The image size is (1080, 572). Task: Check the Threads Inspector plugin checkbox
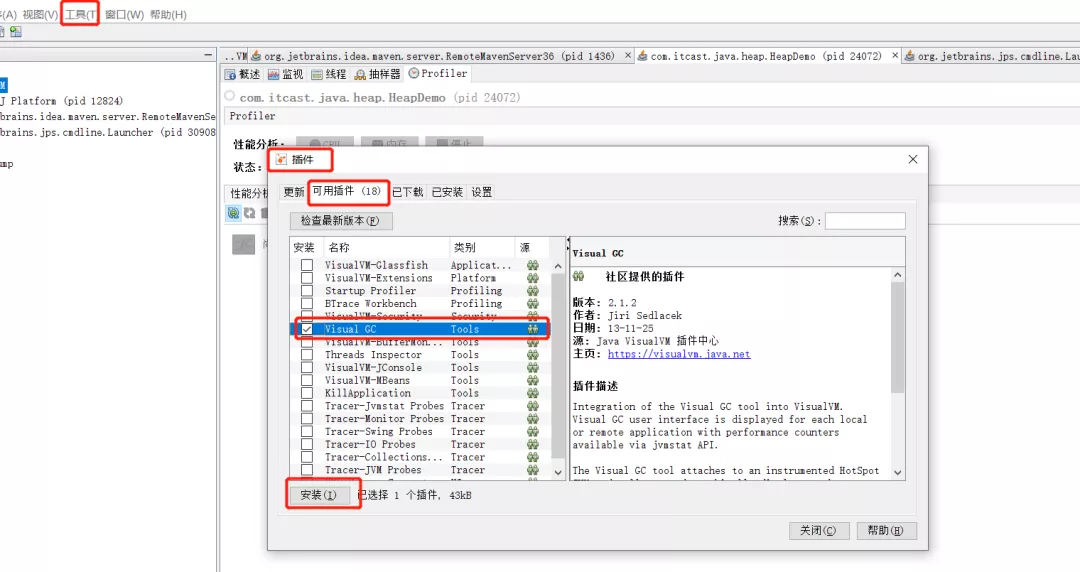tap(307, 355)
